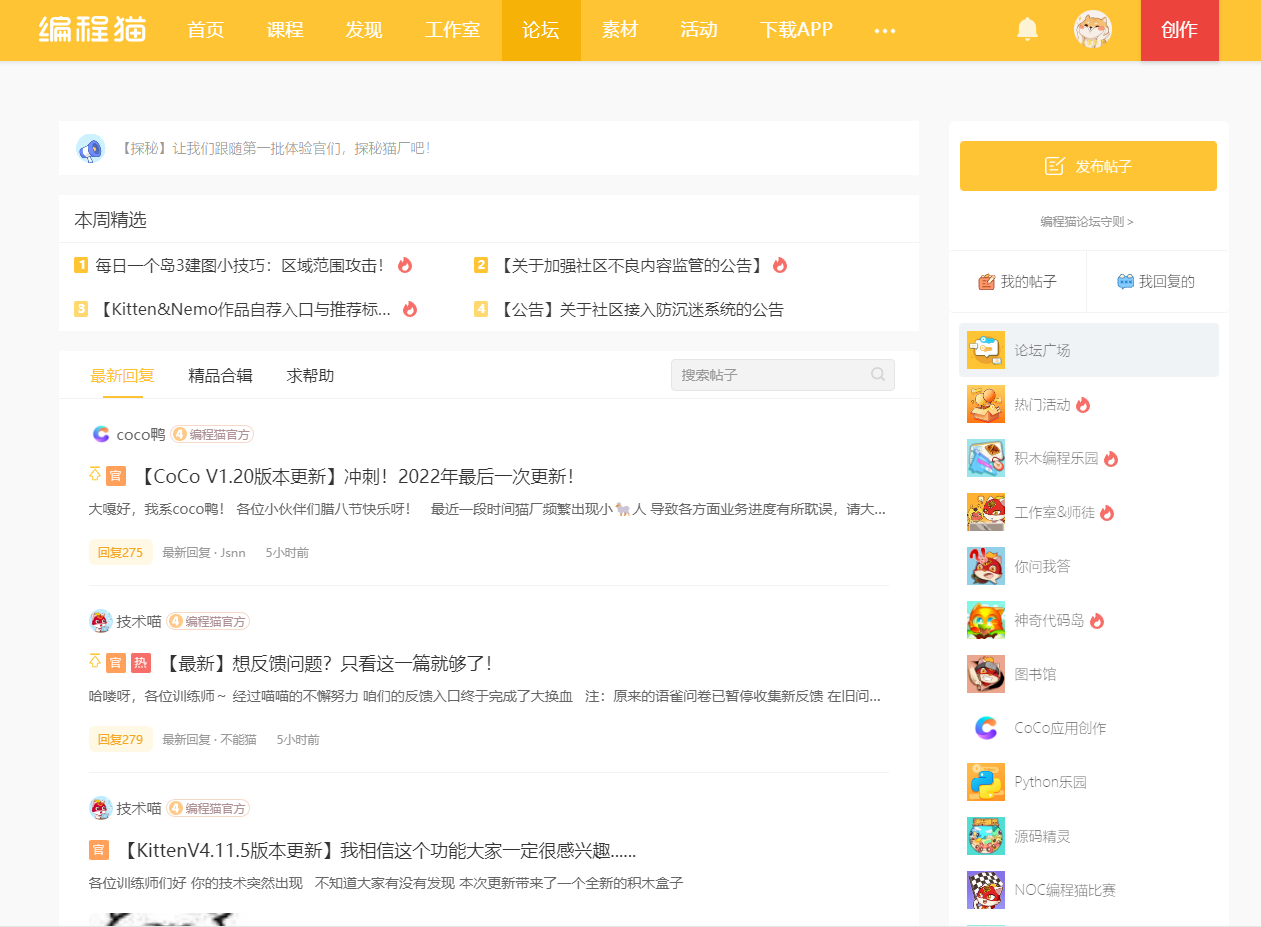Image resolution: width=1261 pixels, height=927 pixels.
Task: Open 我回复的 link
Action: click(x=1156, y=282)
